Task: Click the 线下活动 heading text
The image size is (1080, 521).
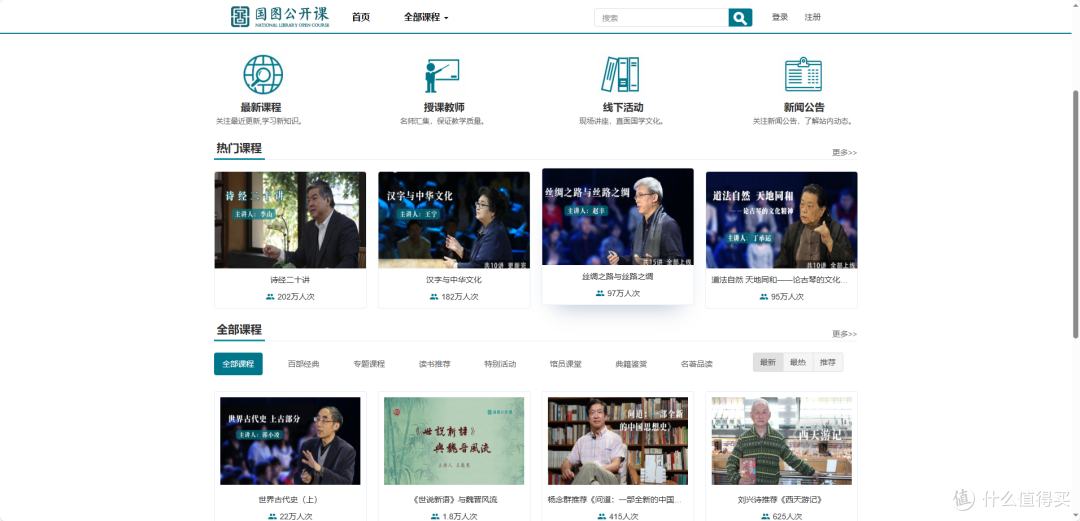Action: tap(623, 108)
